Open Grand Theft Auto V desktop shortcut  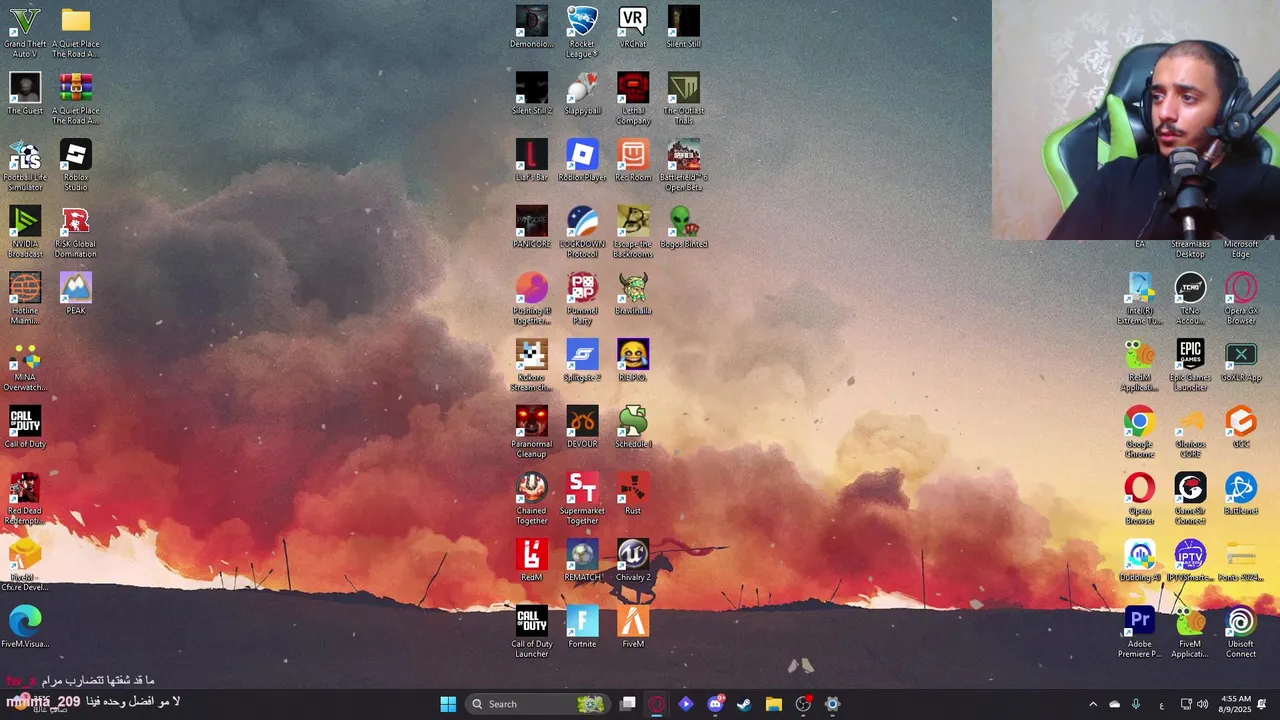[25, 30]
